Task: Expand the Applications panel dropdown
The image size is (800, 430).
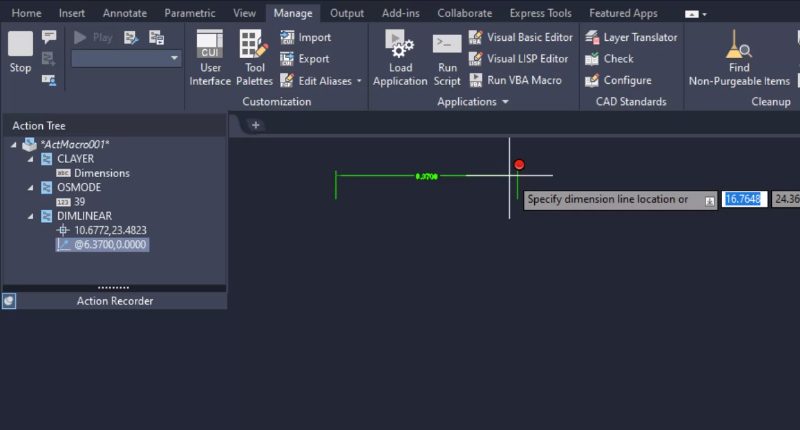Action: click(505, 102)
